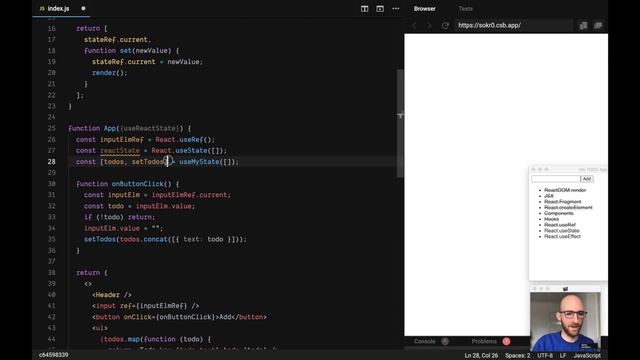Screen dimensions: 640x360
Task: Click the preview URL address field
Action: point(514,25)
